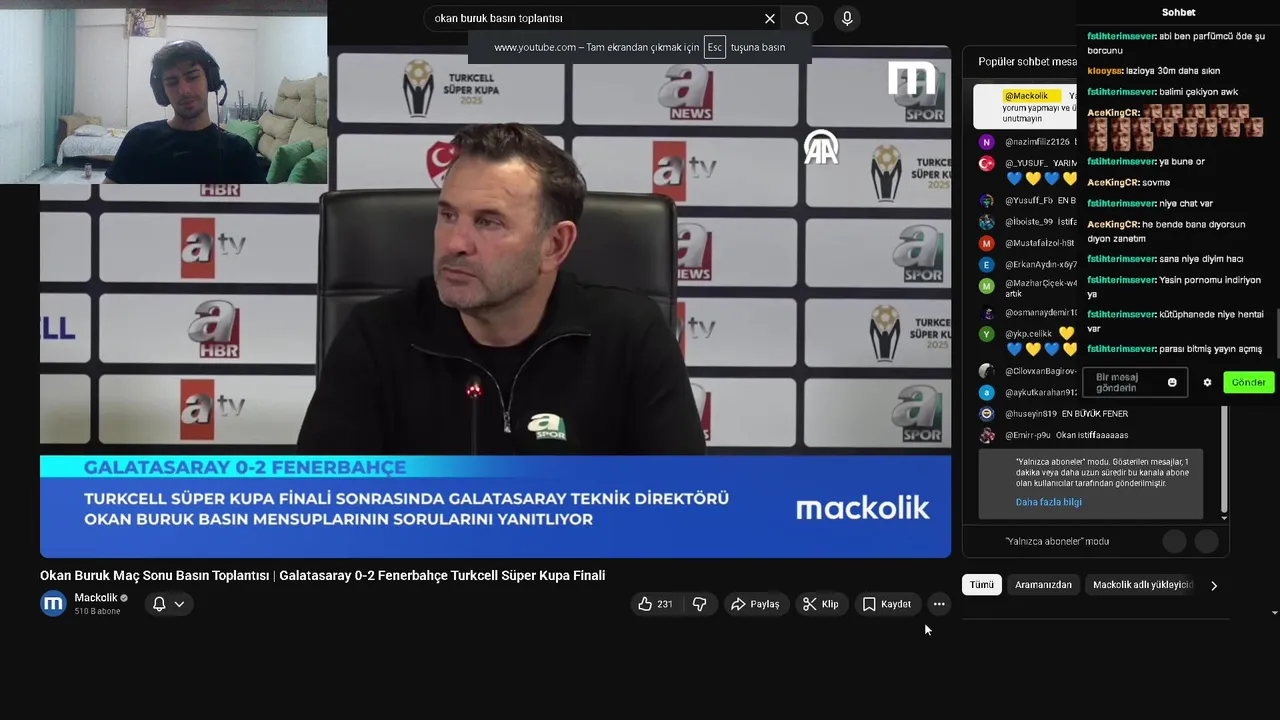Click the avatar of @nazimfiliz2126

tap(986, 142)
